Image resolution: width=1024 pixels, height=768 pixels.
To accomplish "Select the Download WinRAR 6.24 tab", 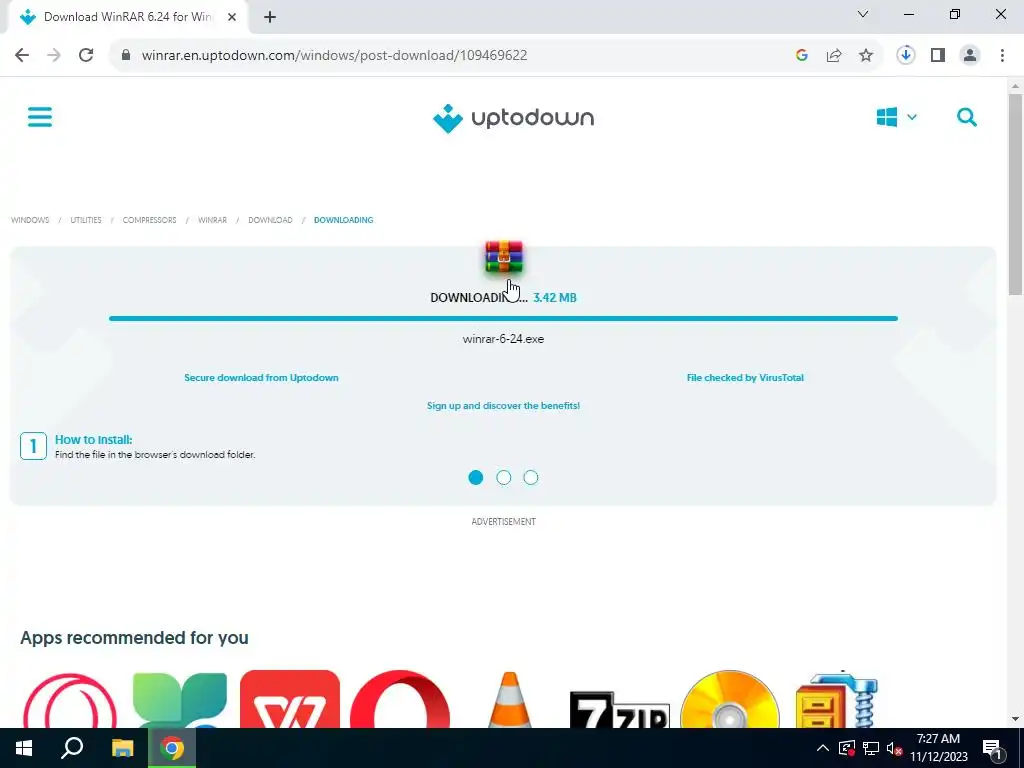I will [127, 17].
